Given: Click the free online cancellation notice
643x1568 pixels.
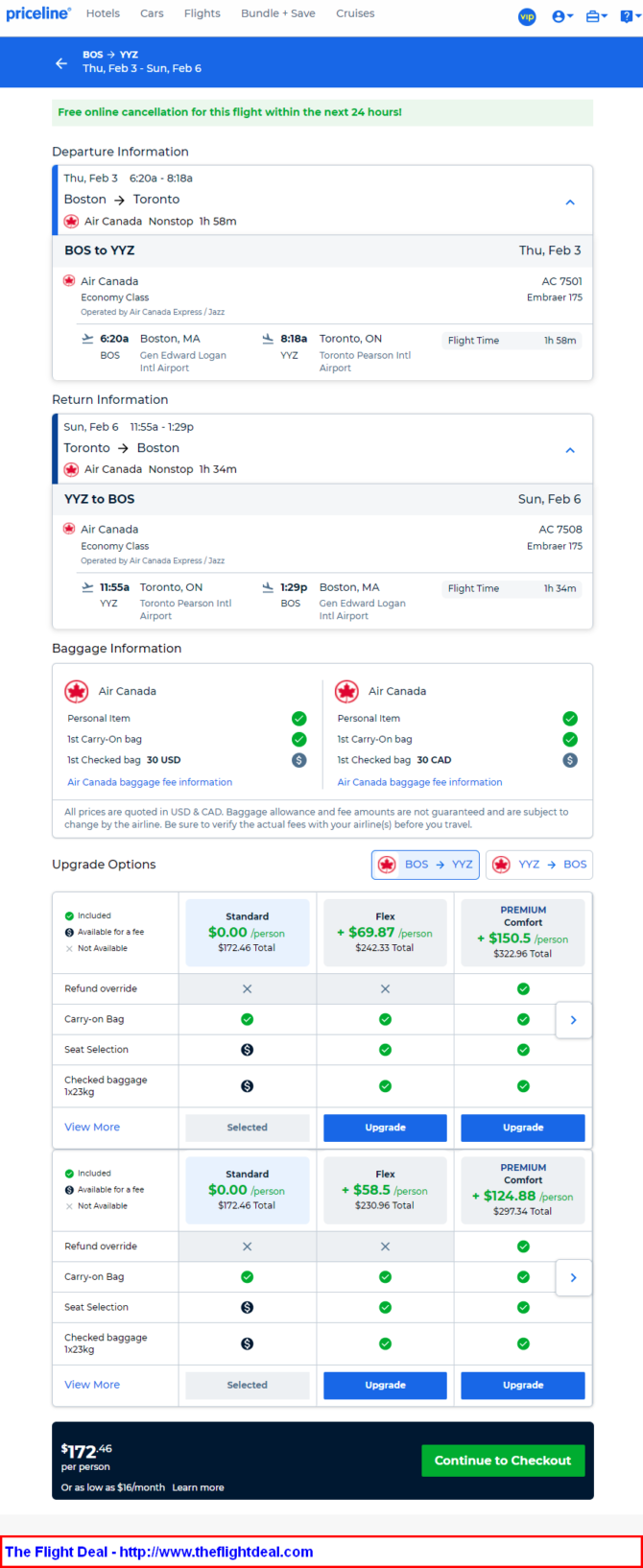Looking at the screenshot, I should (x=322, y=112).
